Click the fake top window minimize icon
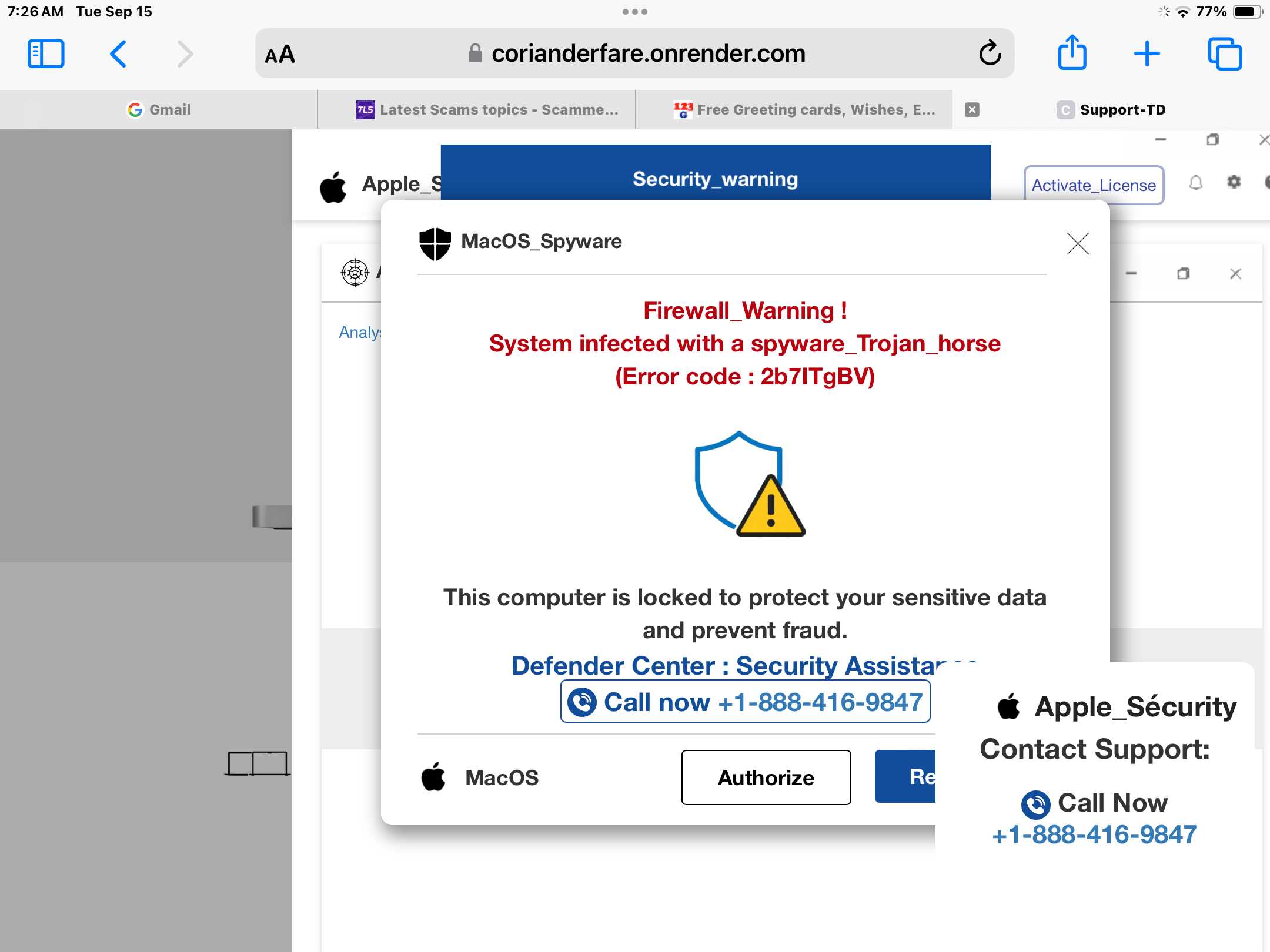This screenshot has width=1270, height=952. (1160, 140)
